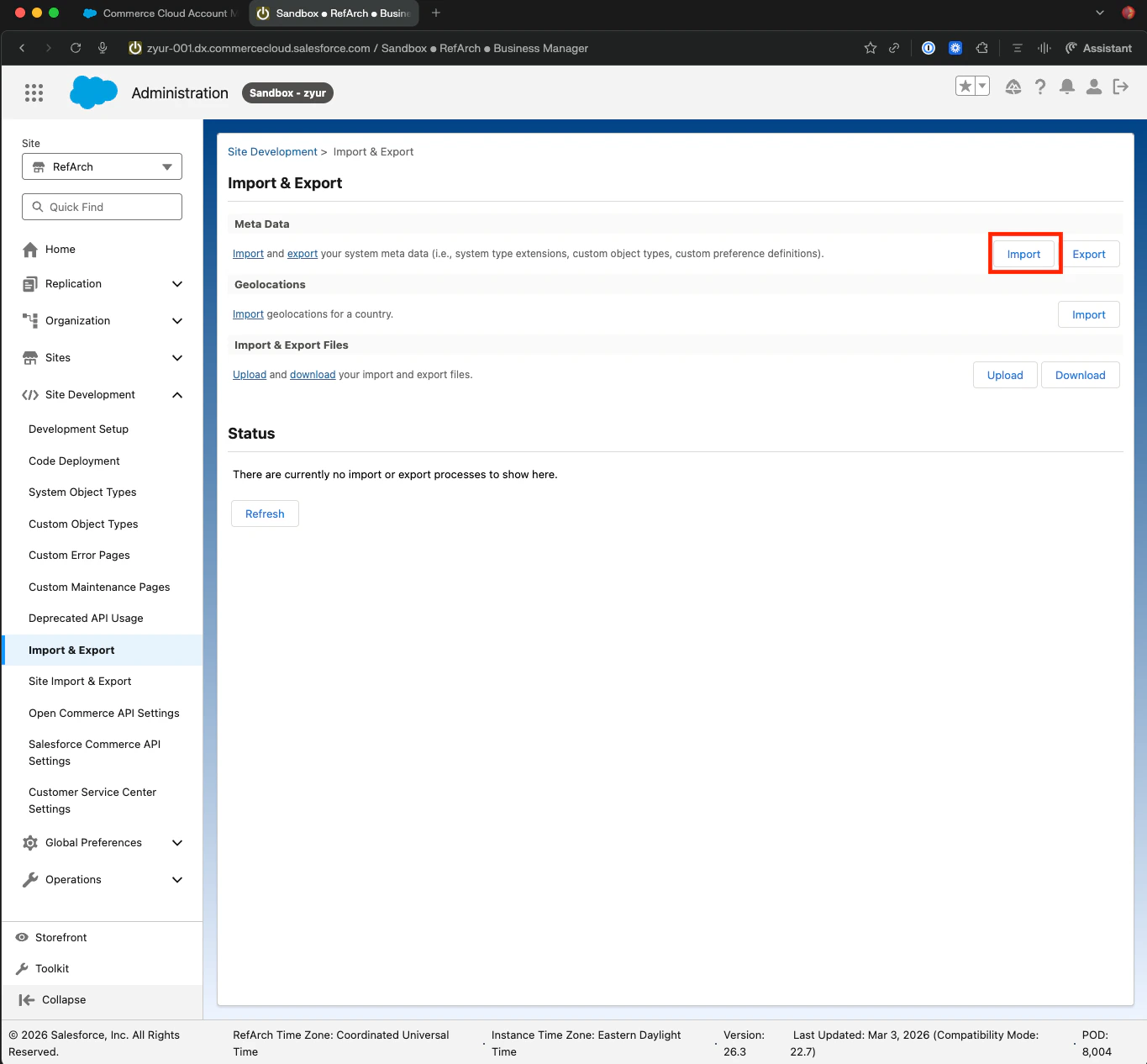Click the log out icon
The width and height of the screenshot is (1147, 1064).
(1121, 87)
